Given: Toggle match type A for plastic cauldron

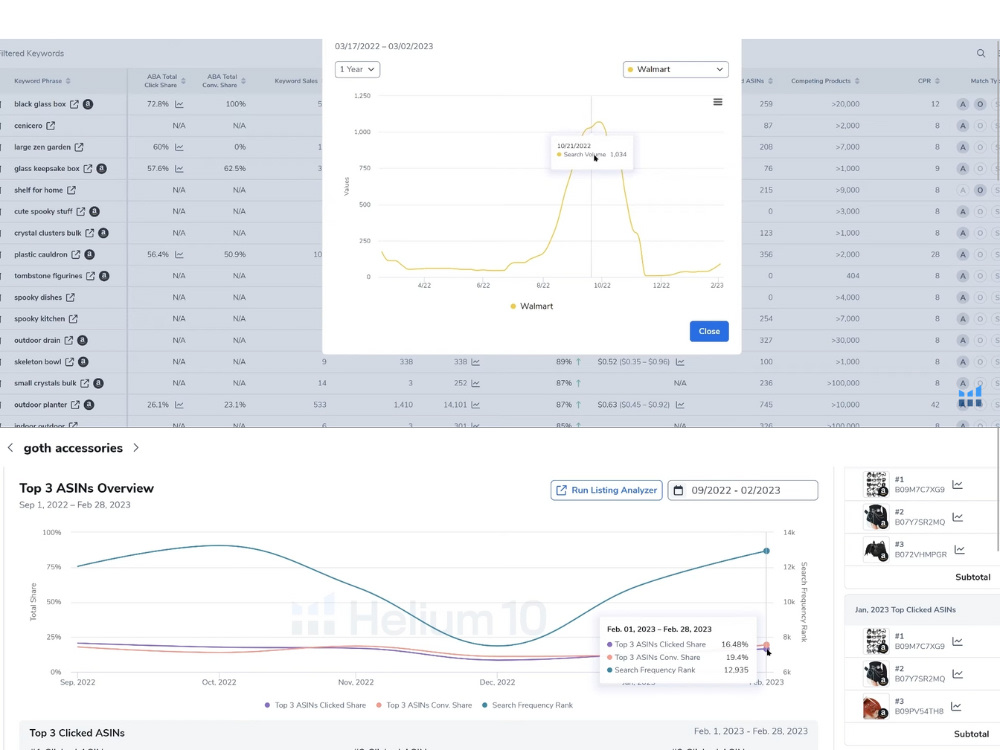Looking at the screenshot, I should (x=963, y=254).
